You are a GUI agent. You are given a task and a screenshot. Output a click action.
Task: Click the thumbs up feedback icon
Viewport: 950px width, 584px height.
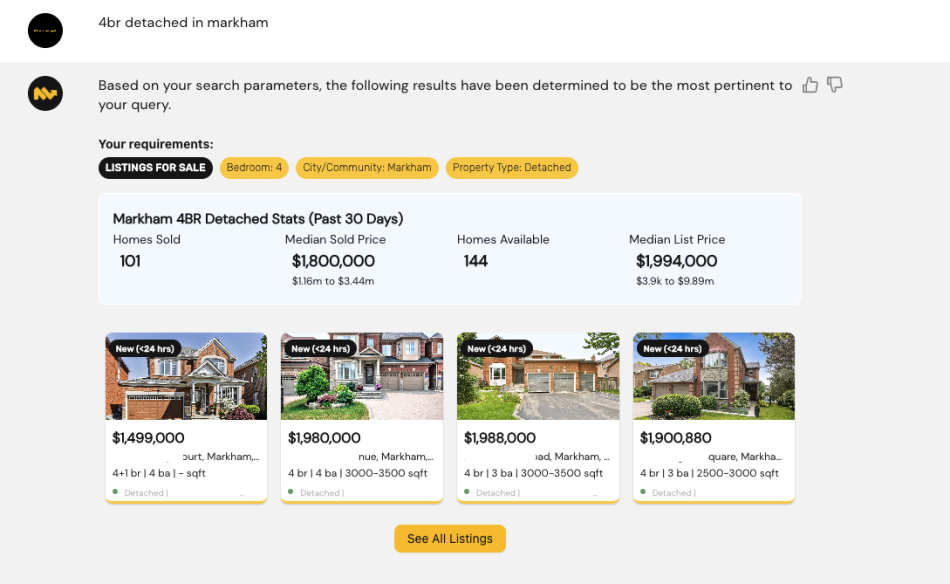tap(810, 85)
